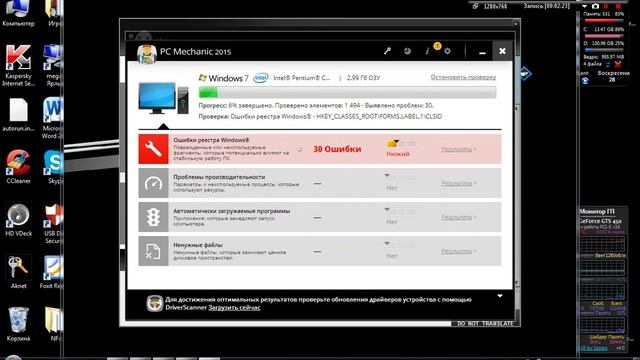Collapse the DriverScanner banner arrow

pos(500,296)
